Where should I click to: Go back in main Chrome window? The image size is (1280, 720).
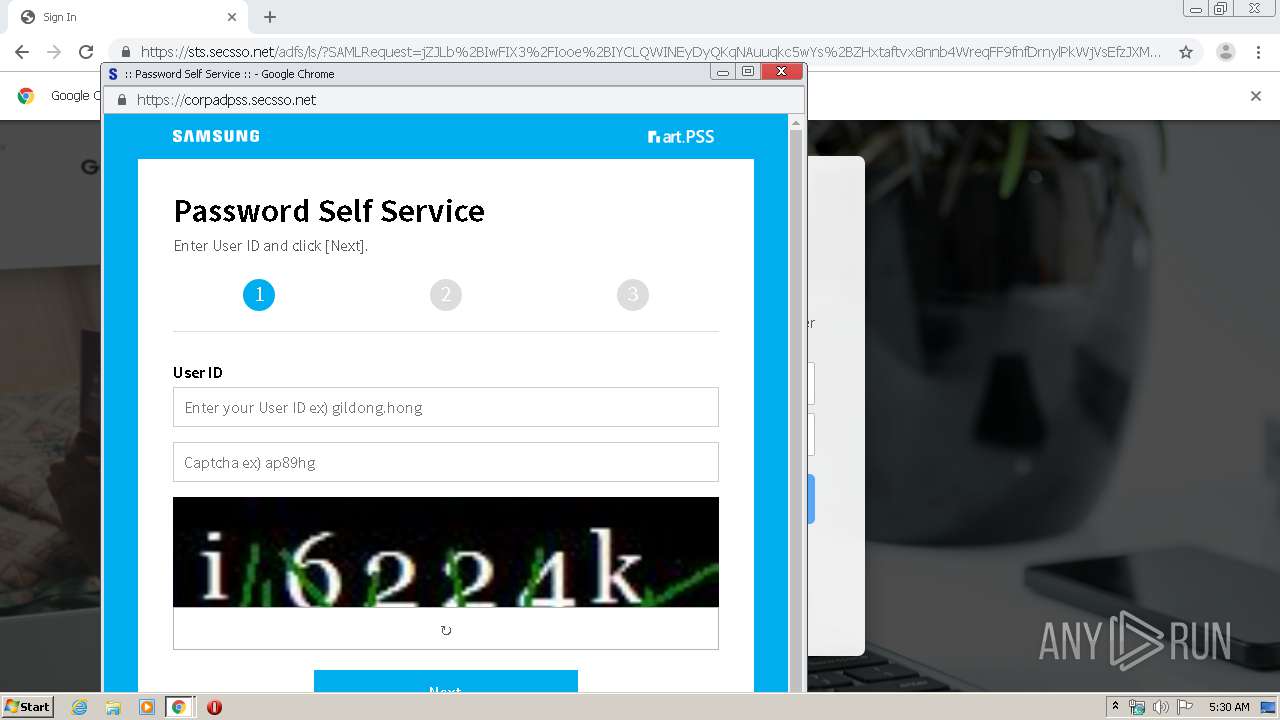[x=22, y=52]
